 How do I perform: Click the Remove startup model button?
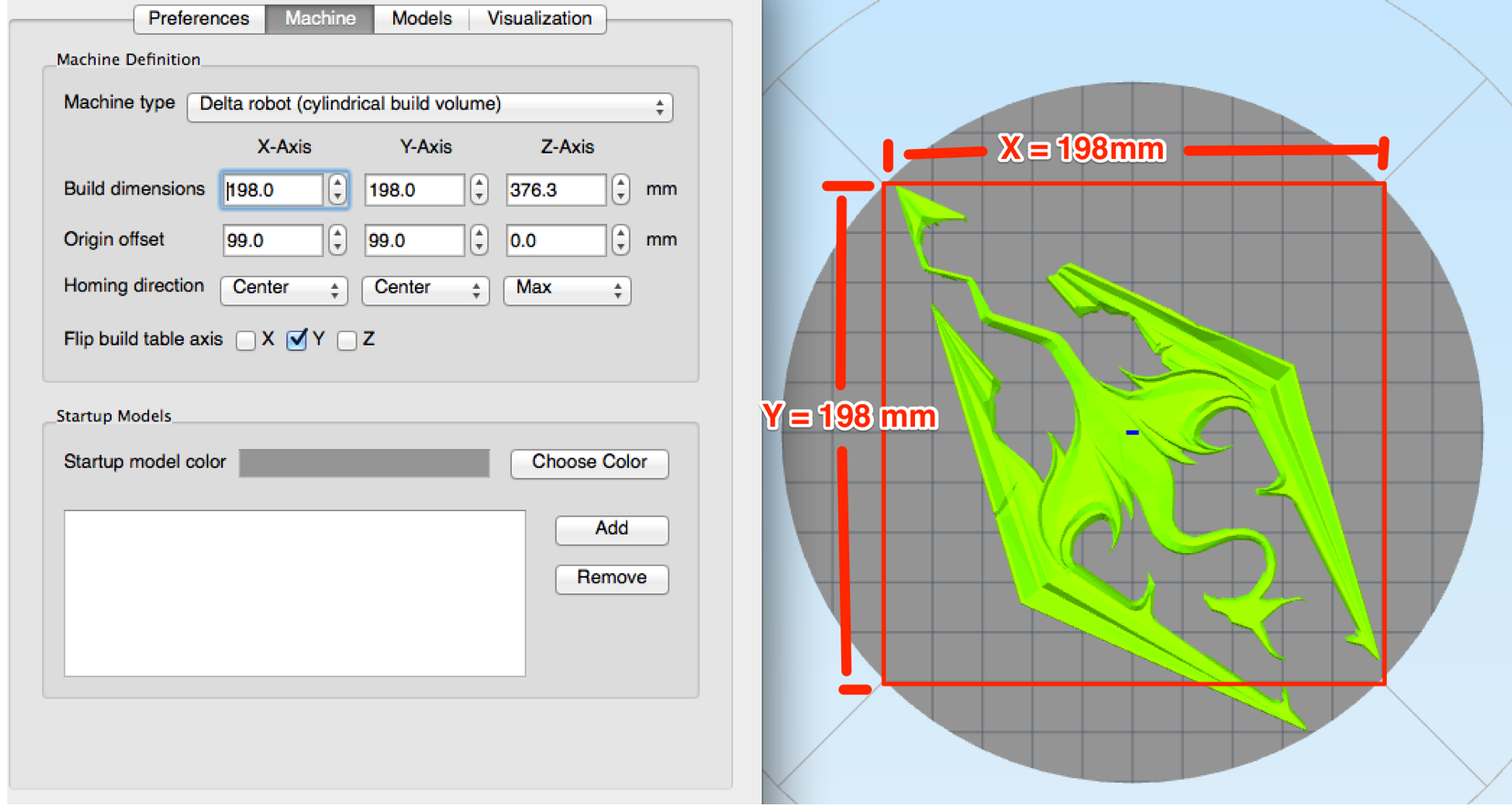coord(612,579)
